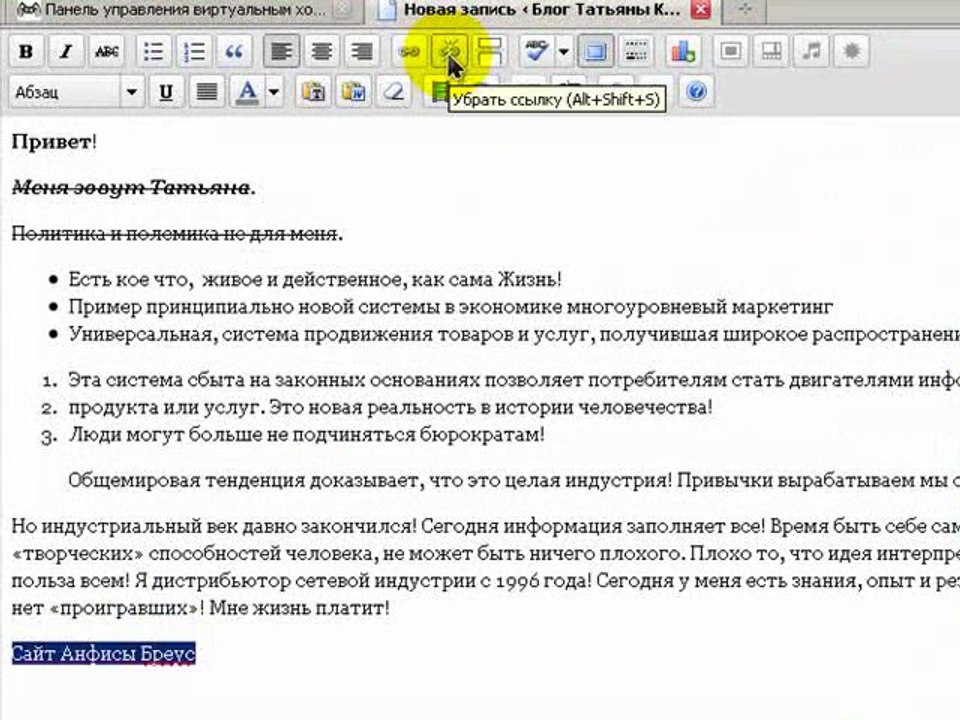Click bullet Пример принципиально новой системы
This screenshot has height=720, width=960.
[x=451, y=307]
